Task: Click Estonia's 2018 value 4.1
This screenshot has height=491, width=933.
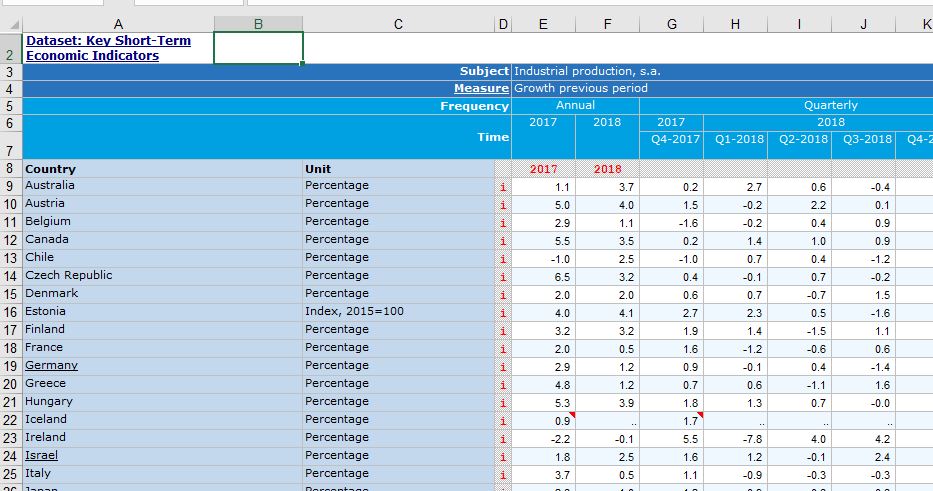Action: pos(608,313)
